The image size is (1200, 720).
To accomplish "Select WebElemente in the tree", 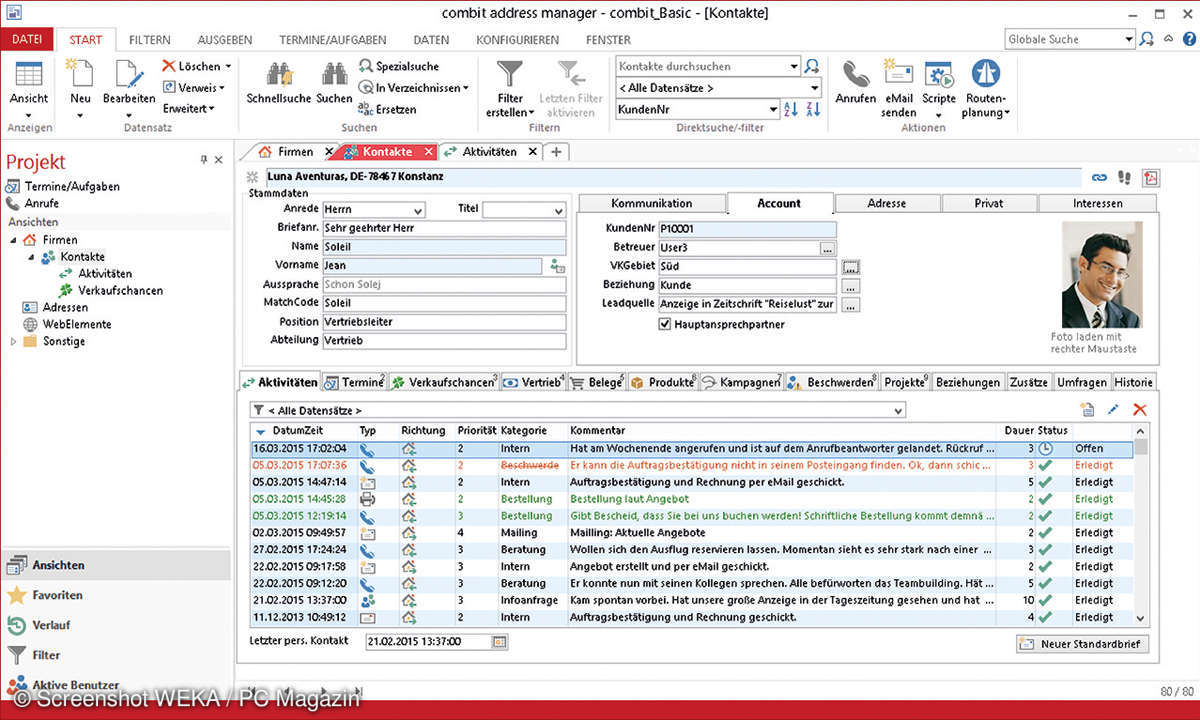I will (76, 324).
